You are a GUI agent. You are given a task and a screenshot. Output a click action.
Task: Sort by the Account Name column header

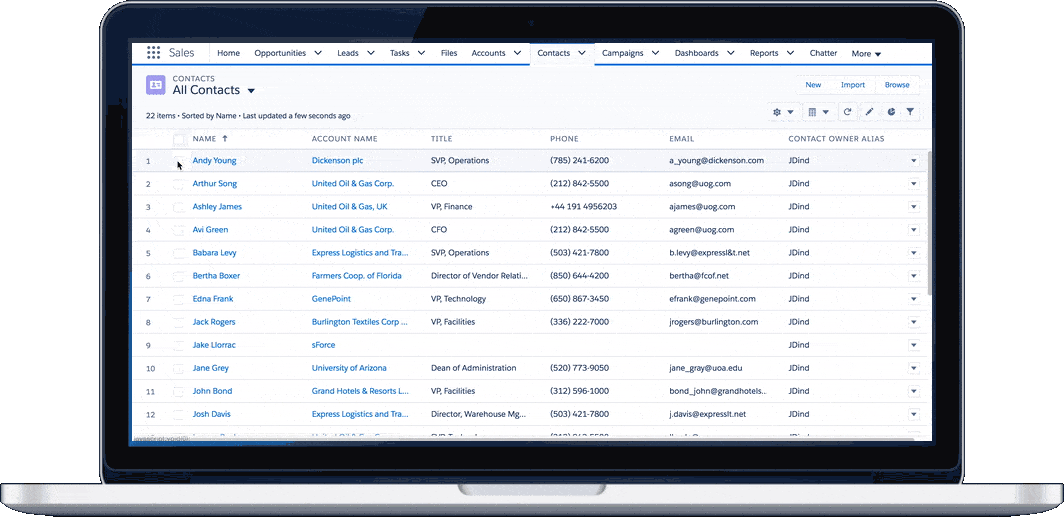coord(344,138)
